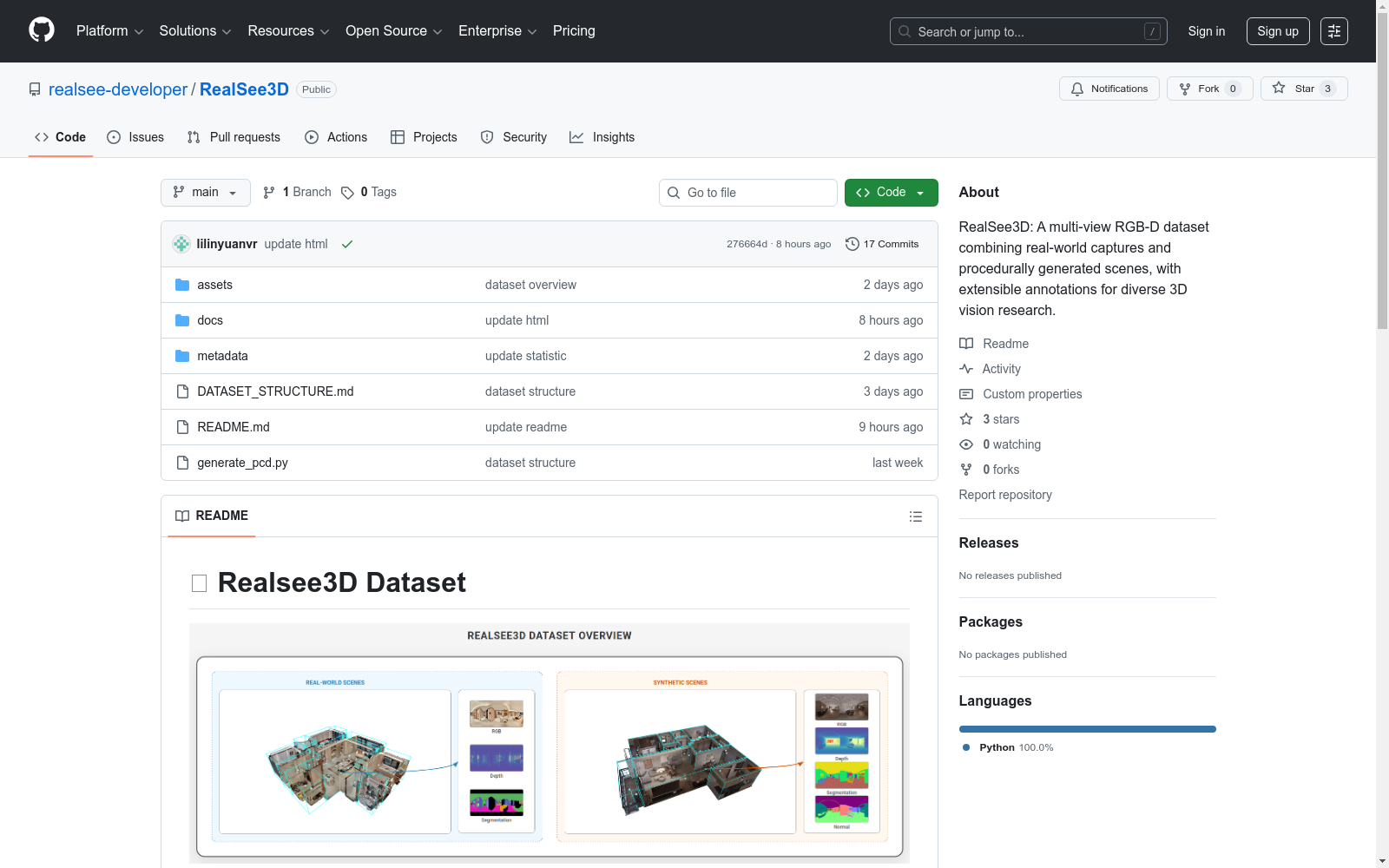Click the Star icon
Image resolution: width=1389 pixels, height=868 pixels.
[1279, 88]
